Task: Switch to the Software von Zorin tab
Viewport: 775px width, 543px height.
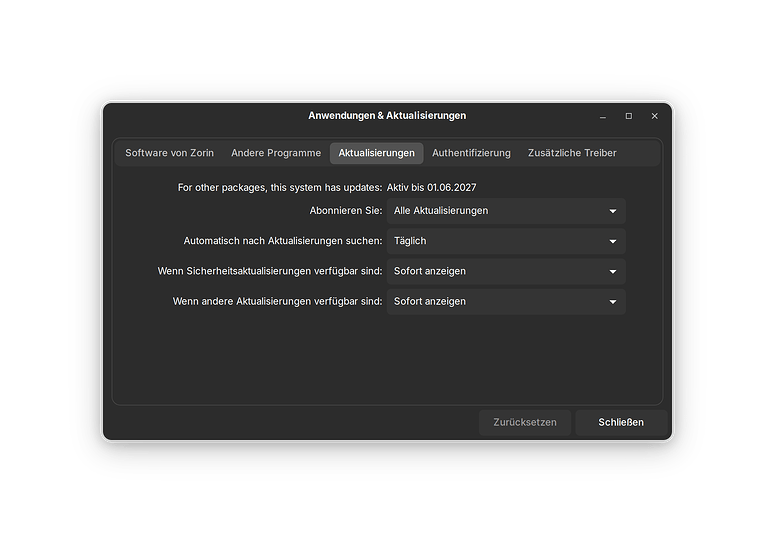Action: coord(169,153)
